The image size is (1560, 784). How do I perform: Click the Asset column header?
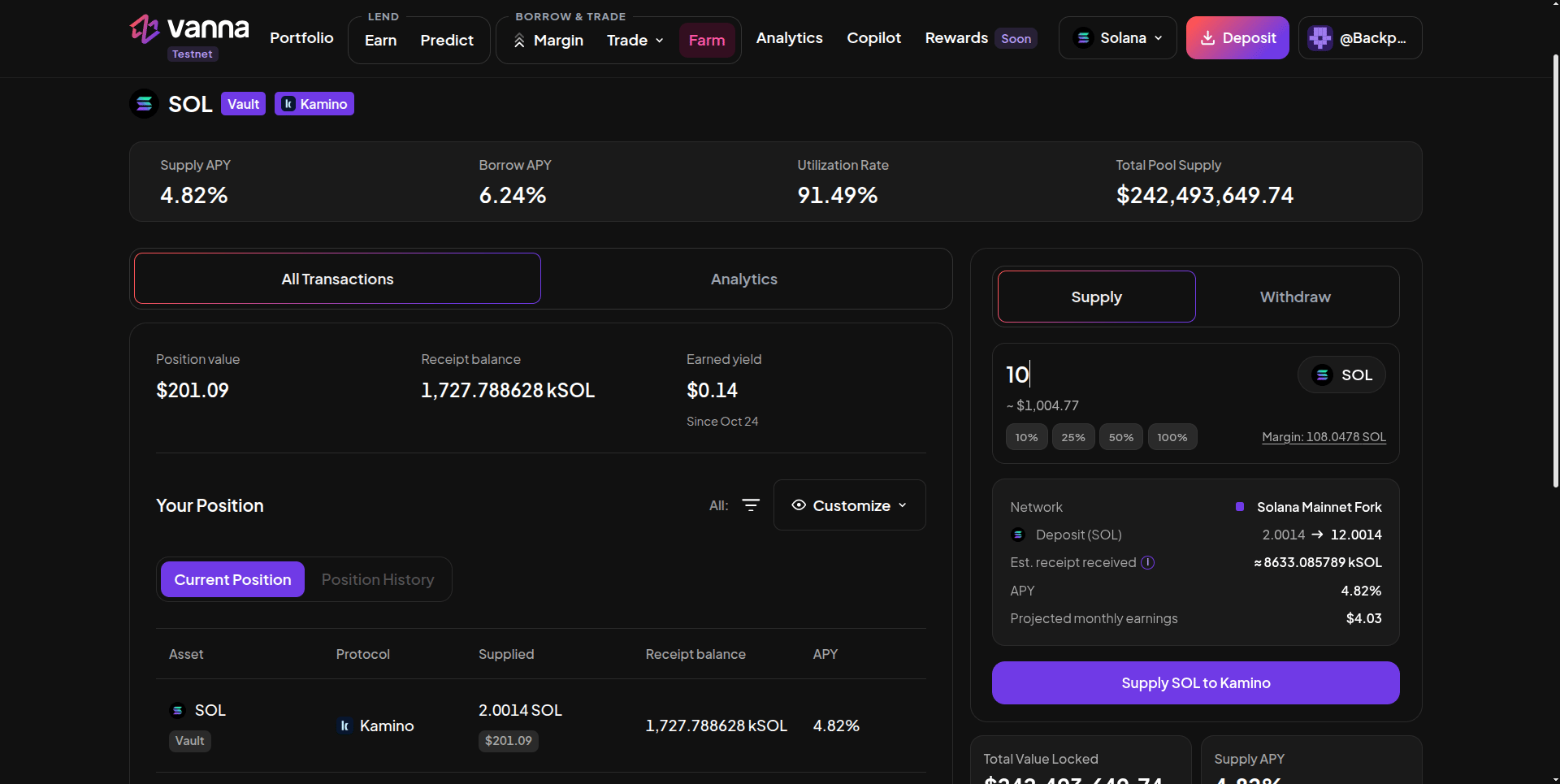[x=186, y=654]
